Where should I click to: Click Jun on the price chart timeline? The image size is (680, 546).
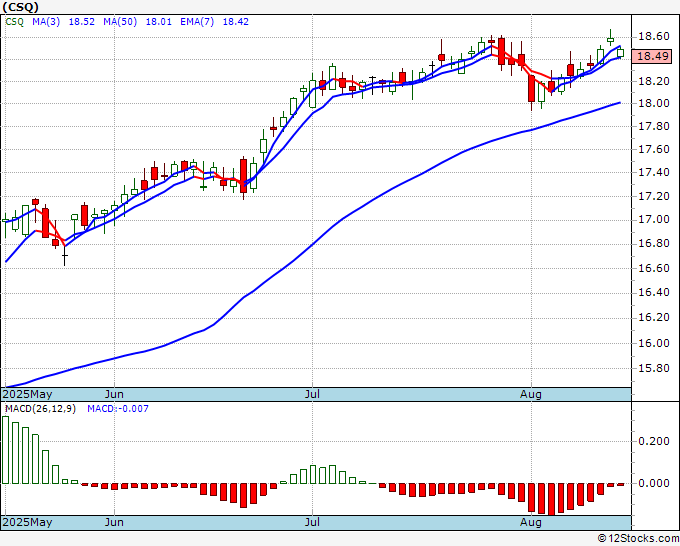click(x=114, y=394)
